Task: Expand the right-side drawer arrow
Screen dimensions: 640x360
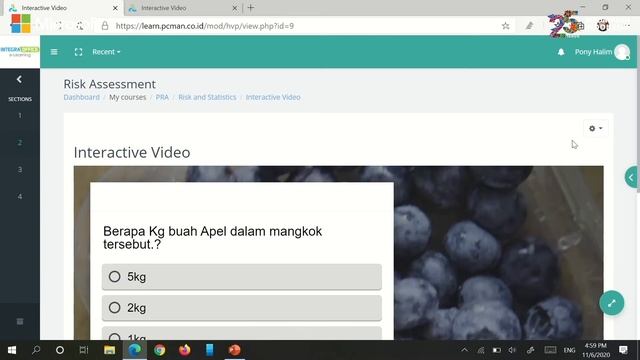Action: 632,178
